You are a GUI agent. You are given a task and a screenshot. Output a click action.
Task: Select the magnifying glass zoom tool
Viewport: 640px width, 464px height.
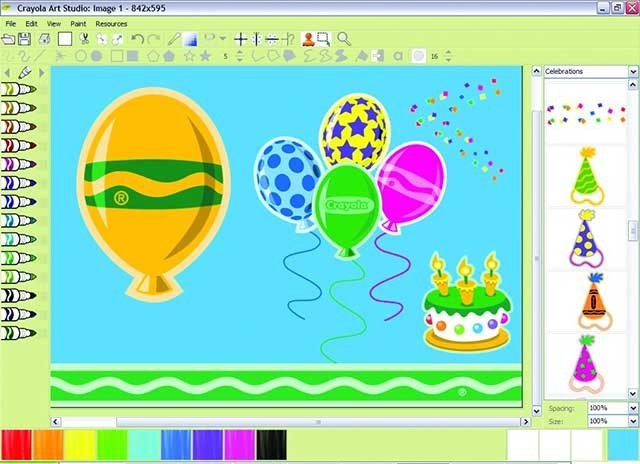[x=344, y=39]
